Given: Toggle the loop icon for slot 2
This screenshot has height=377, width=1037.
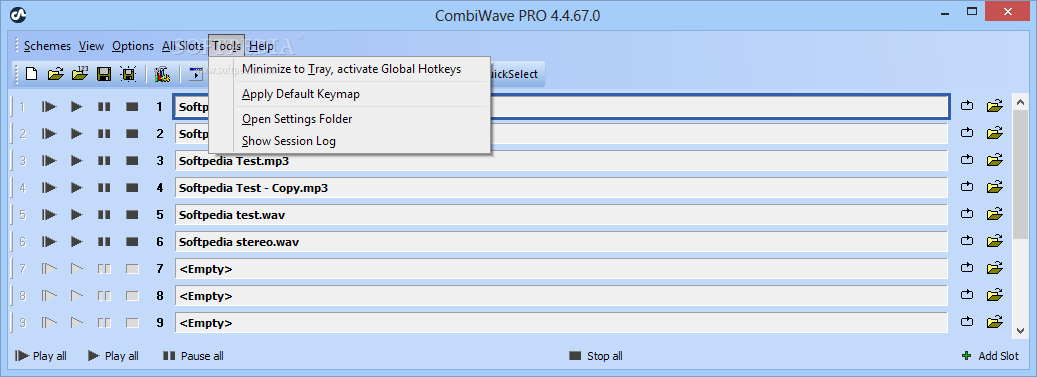Looking at the screenshot, I should 967,133.
